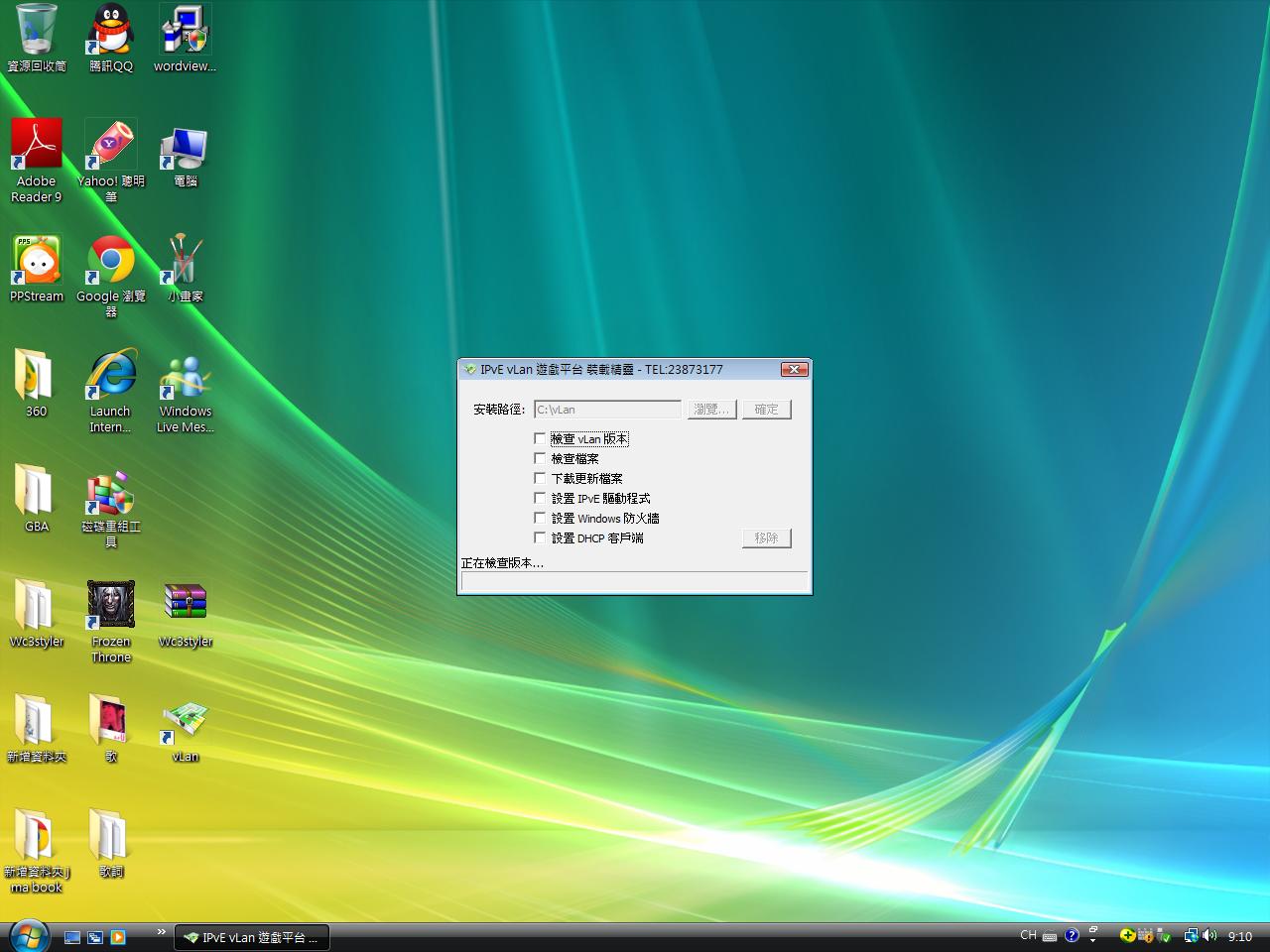Click the vLan desktop shortcut icon
The image size is (1270, 952).
pyautogui.click(x=186, y=723)
